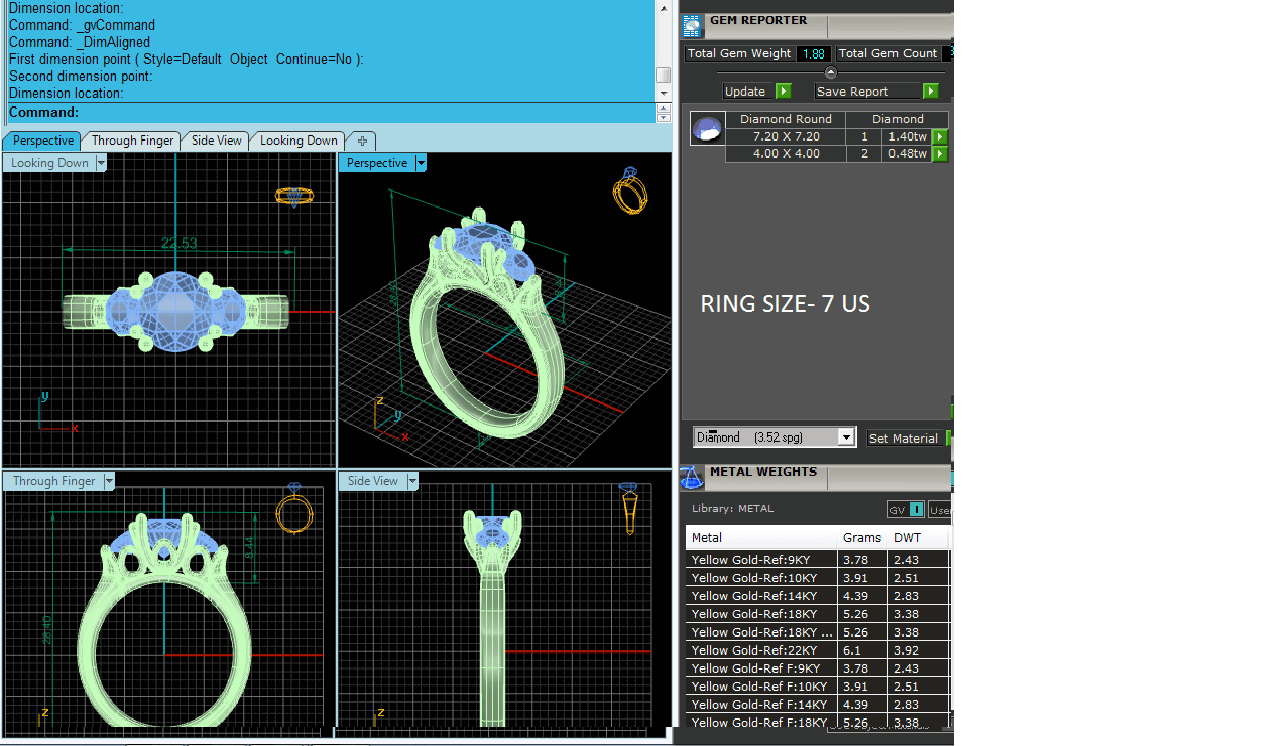
Task: Expand the Perspective viewport title menu arrow
Action: click(x=421, y=163)
